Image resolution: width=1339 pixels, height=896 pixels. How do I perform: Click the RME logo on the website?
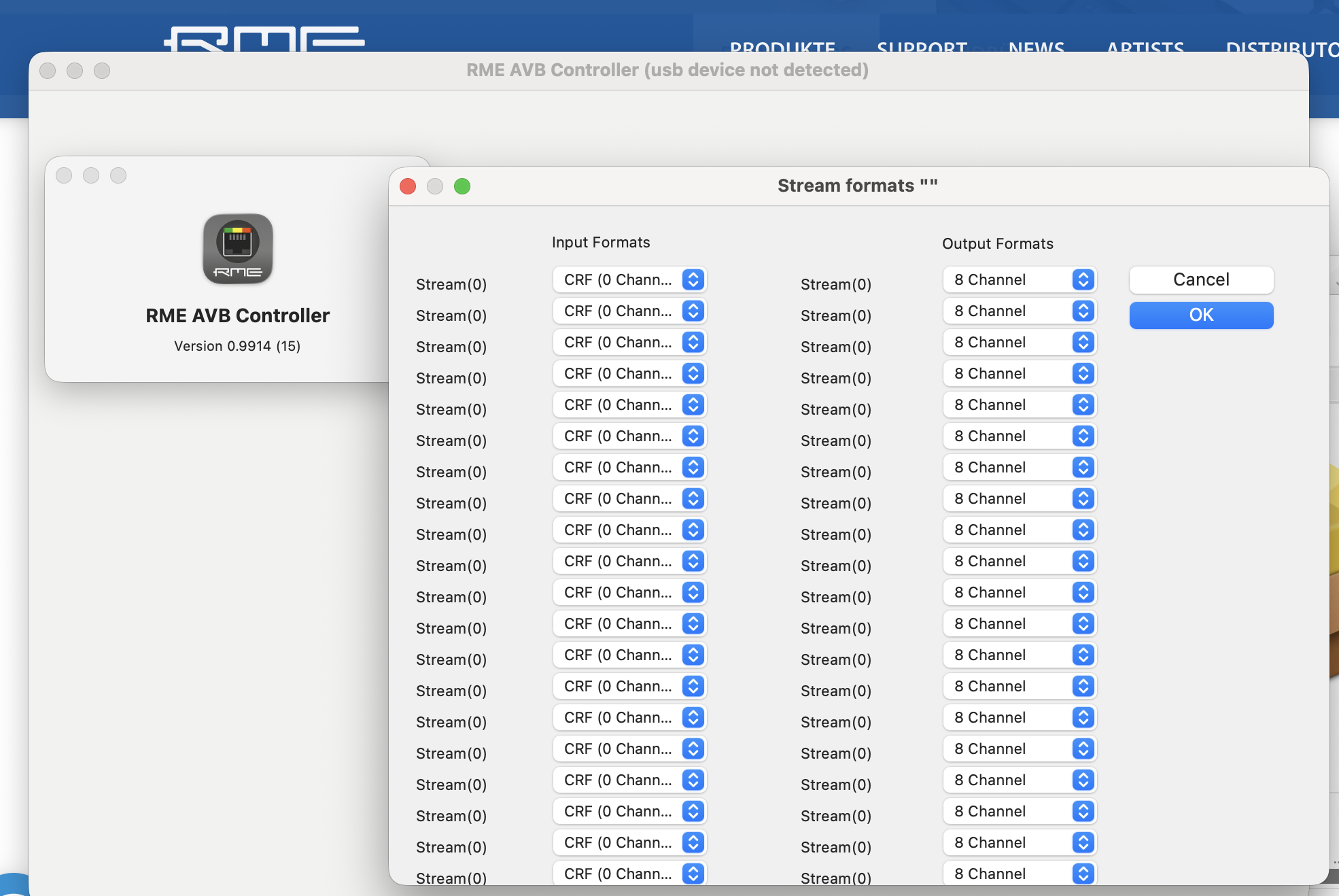[x=264, y=39]
